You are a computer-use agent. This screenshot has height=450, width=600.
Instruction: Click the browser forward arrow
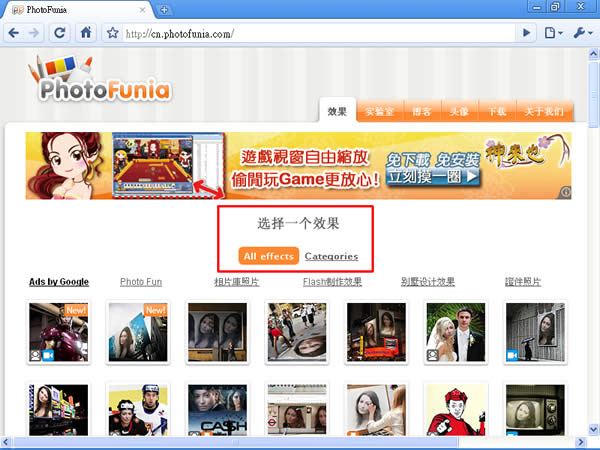(34, 33)
